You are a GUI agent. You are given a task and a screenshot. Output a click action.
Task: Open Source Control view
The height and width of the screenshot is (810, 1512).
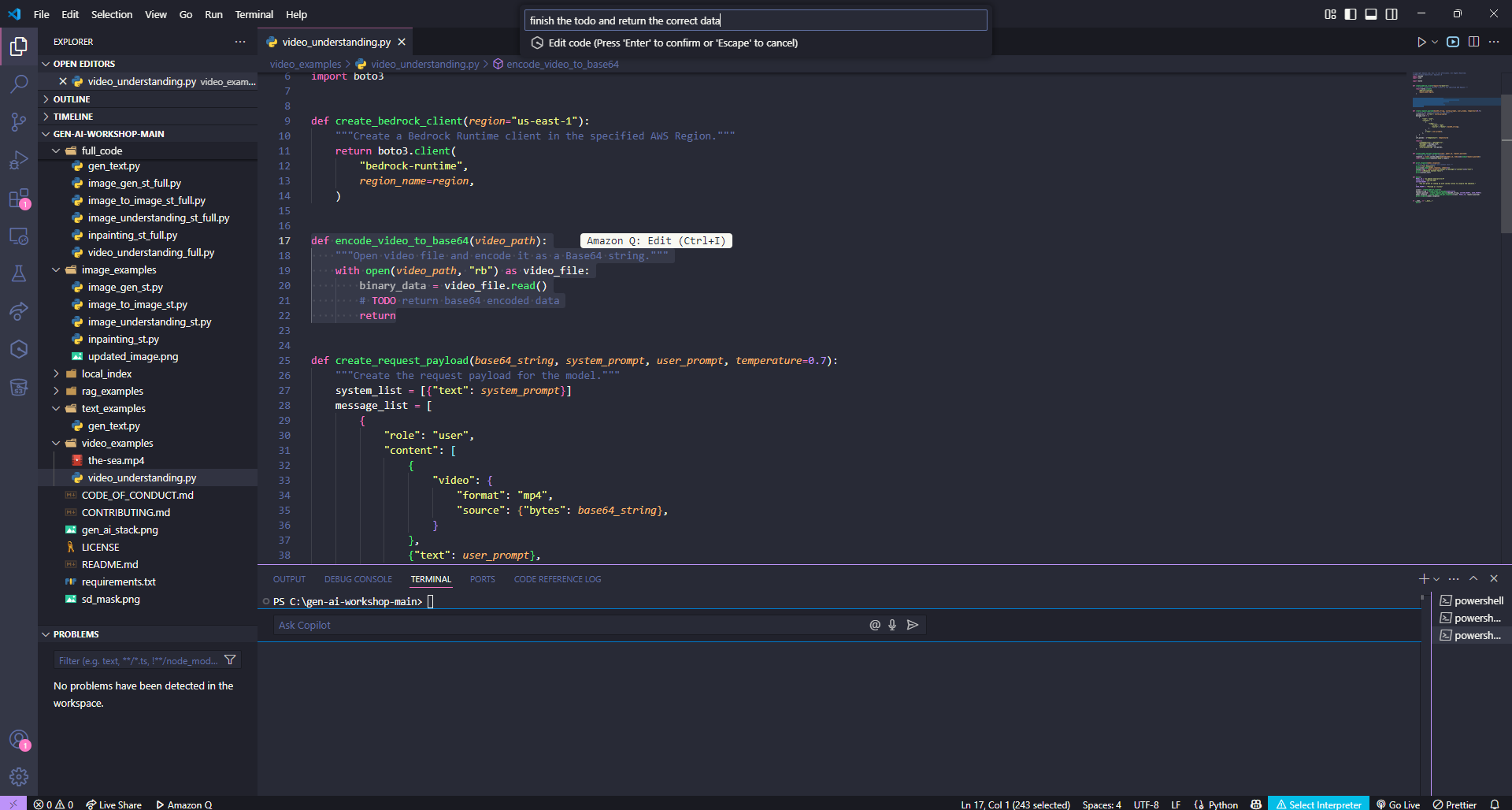[19, 121]
